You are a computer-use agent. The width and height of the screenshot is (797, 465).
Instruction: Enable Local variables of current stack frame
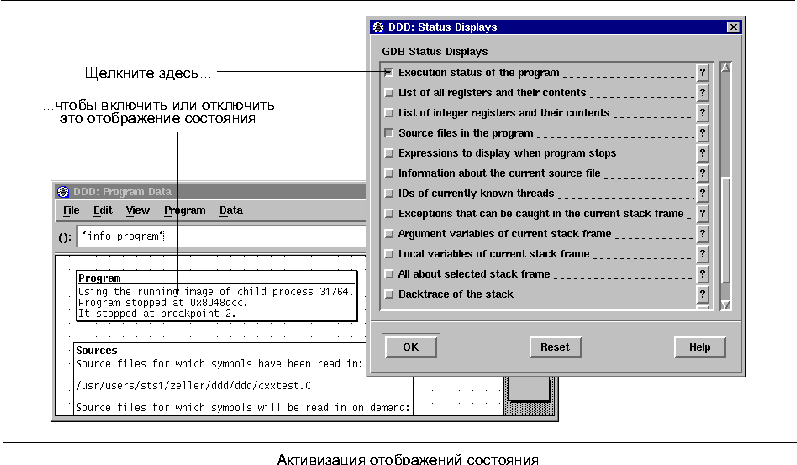coord(389,254)
